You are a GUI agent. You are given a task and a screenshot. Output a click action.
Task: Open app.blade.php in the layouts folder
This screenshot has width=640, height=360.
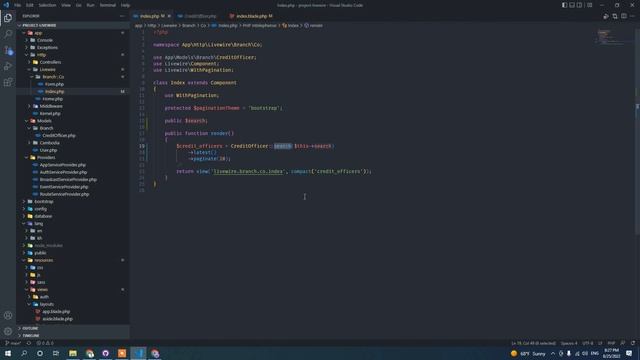56,311
